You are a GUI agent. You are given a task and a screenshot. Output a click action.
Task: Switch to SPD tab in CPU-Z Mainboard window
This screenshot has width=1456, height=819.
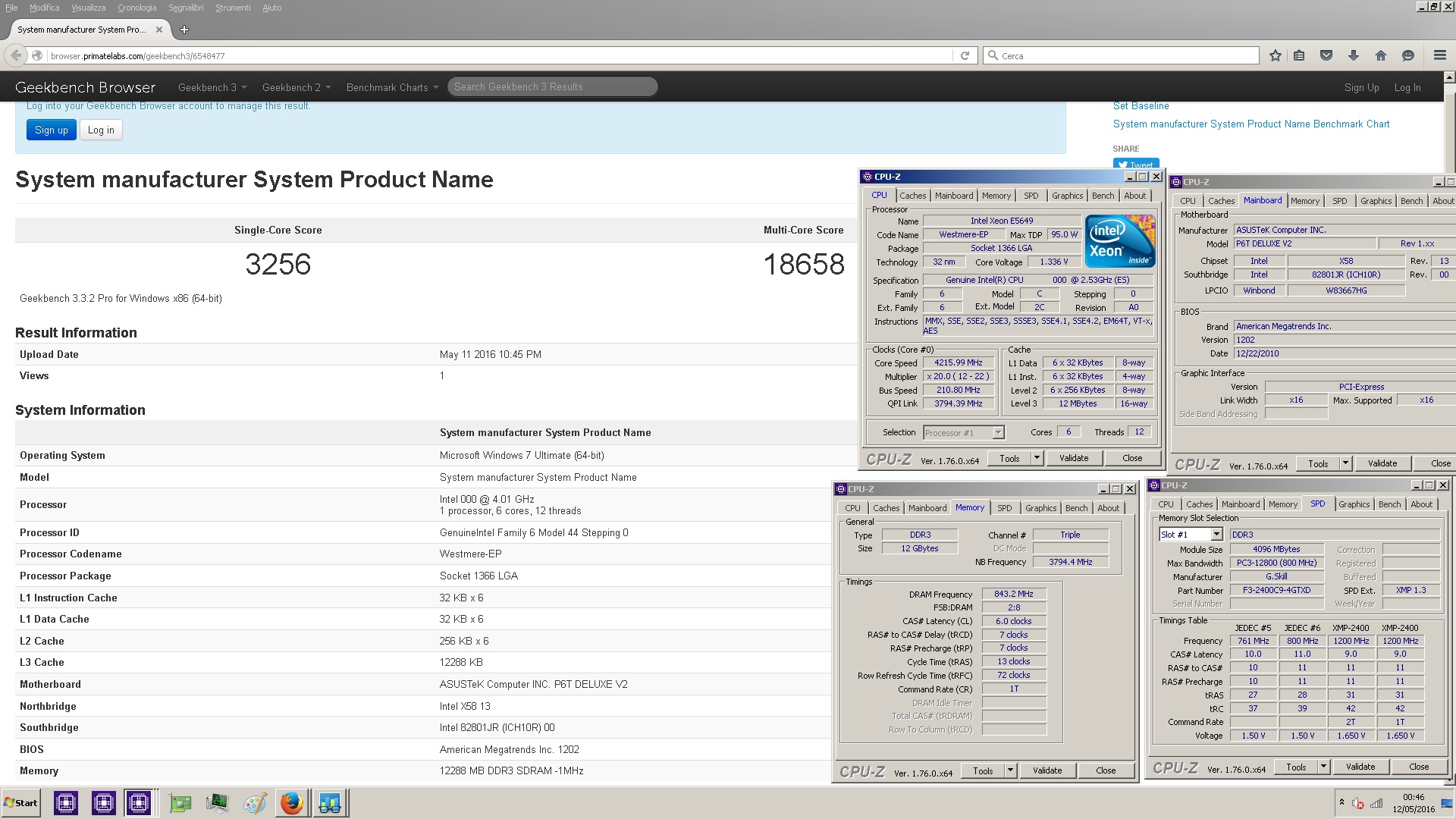point(1340,201)
